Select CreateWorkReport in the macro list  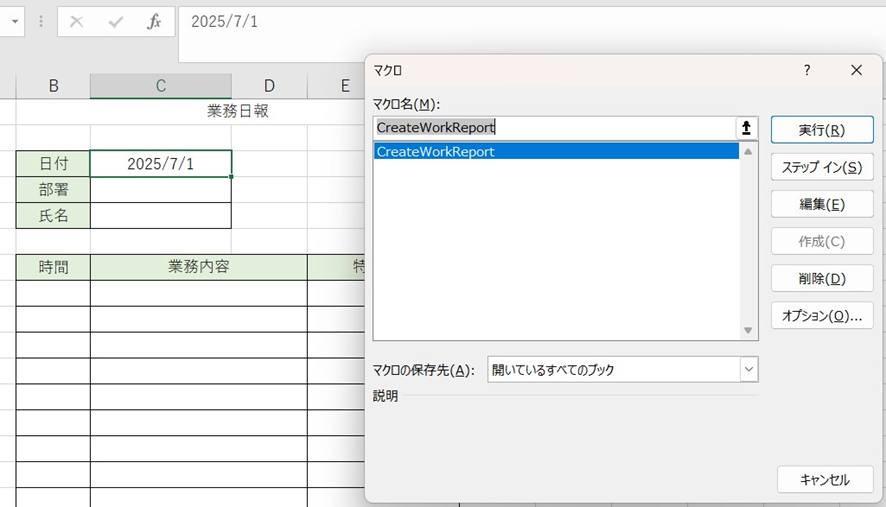coord(436,152)
